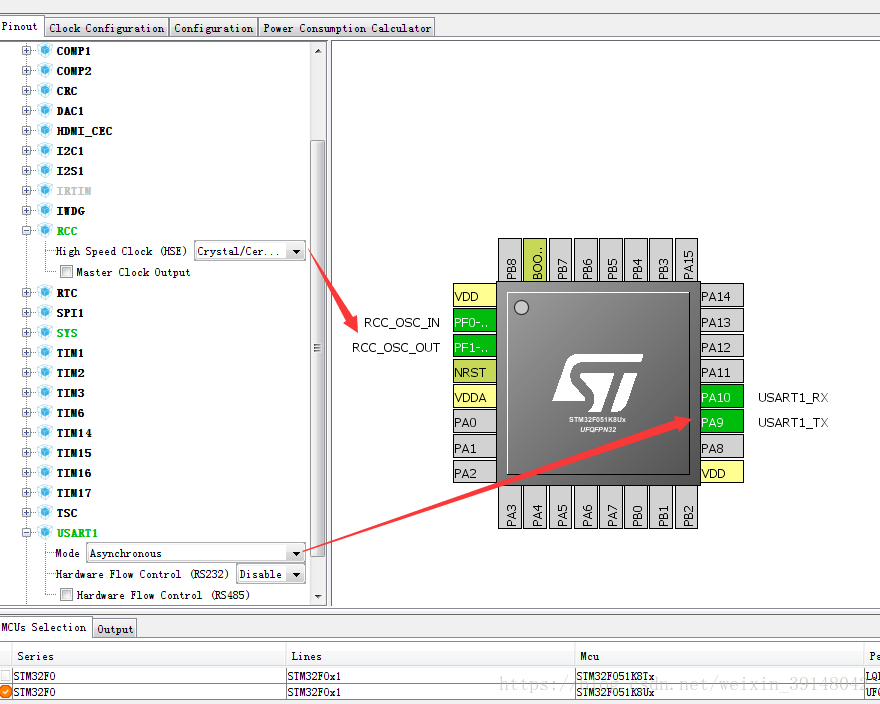Click the RTC peripheral cube icon
880x704 pixels.
pyautogui.click(x=45, y=292)
